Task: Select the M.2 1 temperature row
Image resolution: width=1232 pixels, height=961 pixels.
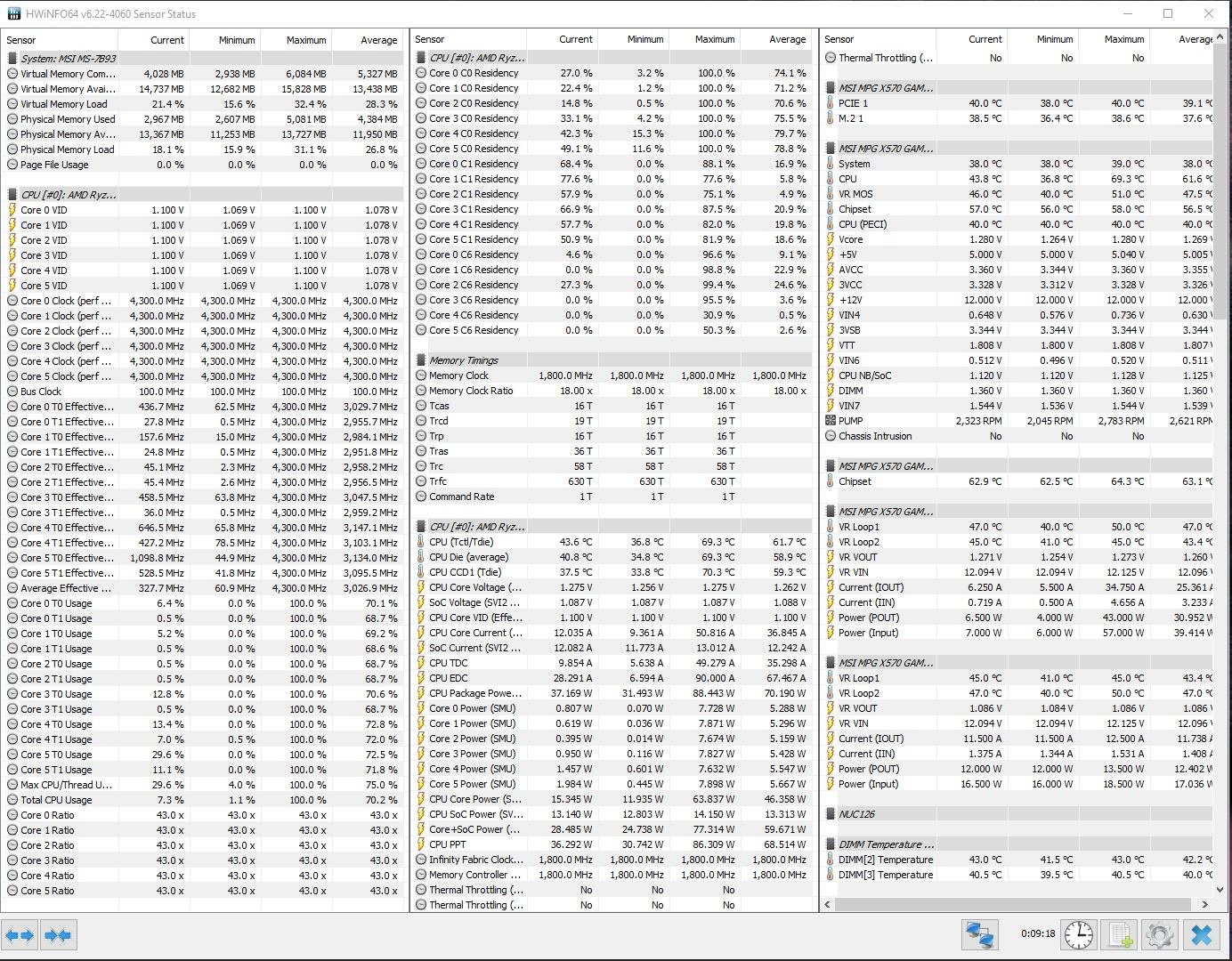Action: 1017,118
